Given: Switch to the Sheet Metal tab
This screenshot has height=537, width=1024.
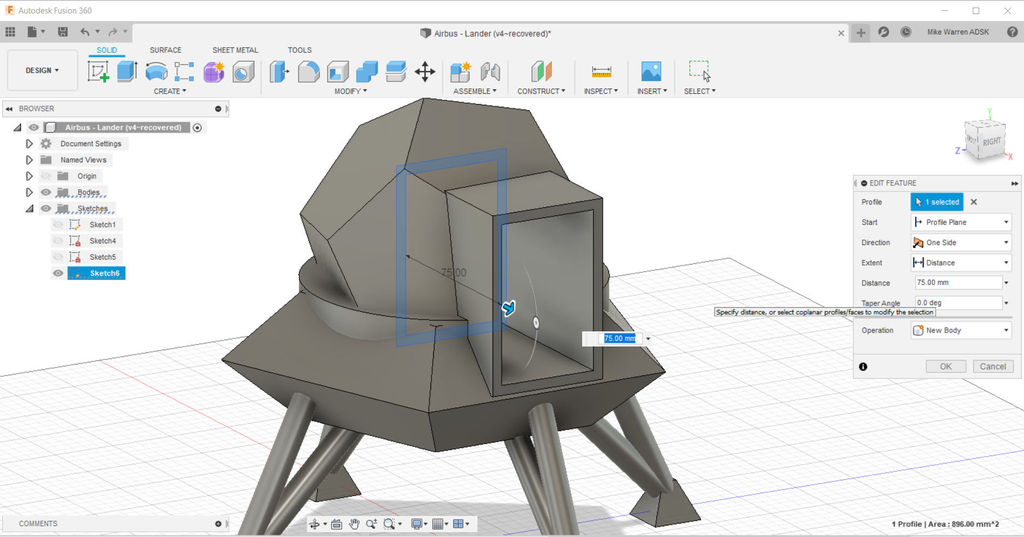Looking at the screenshot, I should [234, 50].
